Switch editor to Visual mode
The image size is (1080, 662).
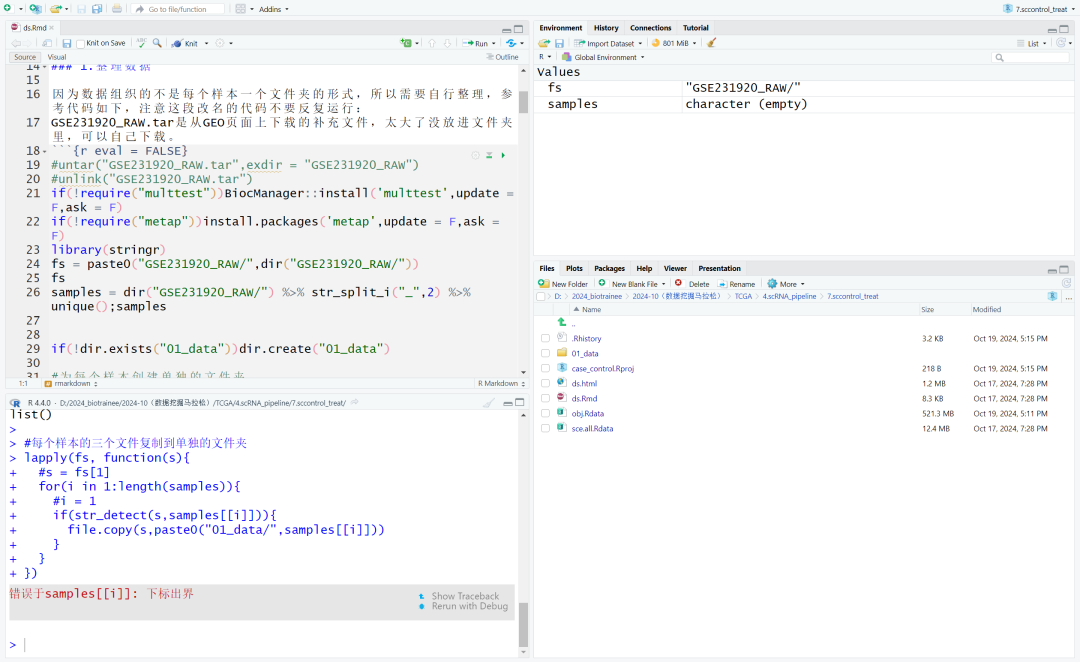[56, 57]
